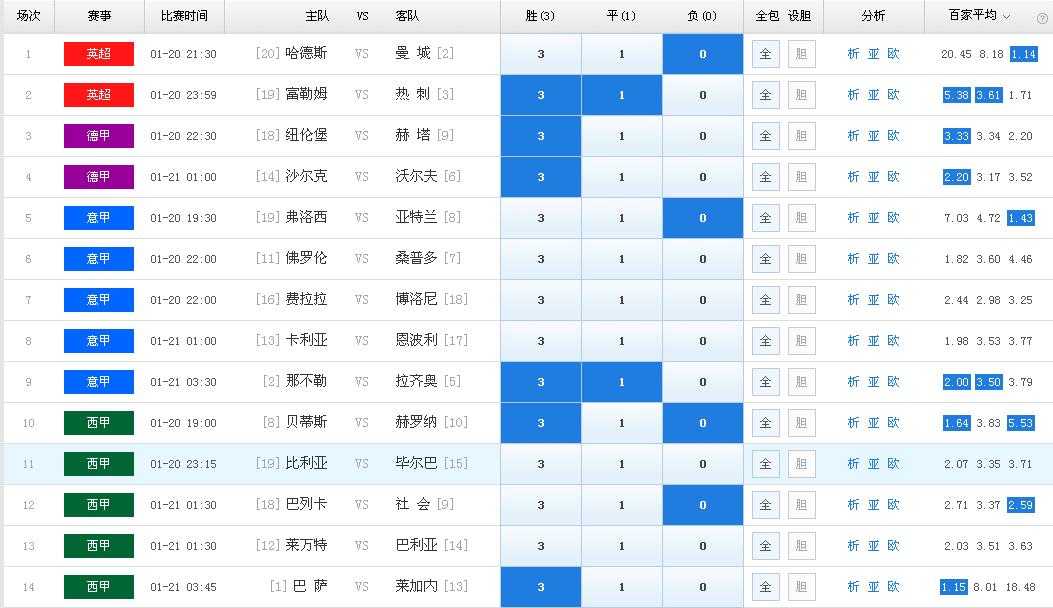Click 全 button for match 14 巴萨

tap(766, 587)
